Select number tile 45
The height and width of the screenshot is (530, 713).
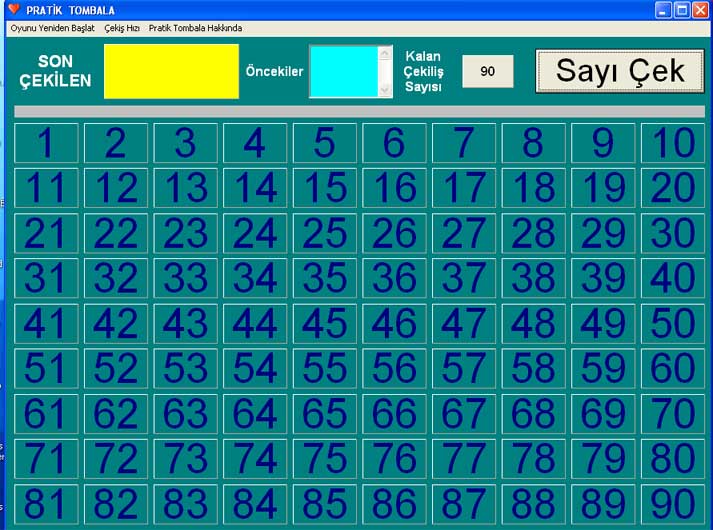[325, 324]
